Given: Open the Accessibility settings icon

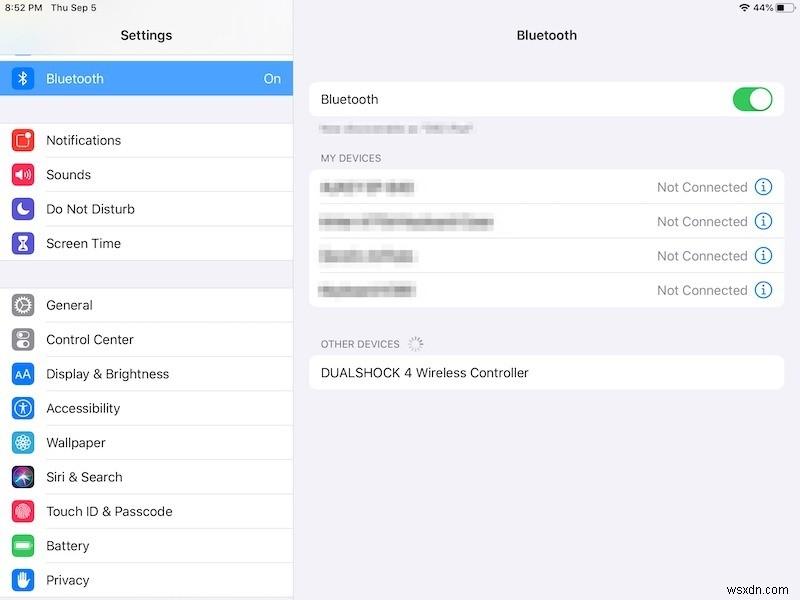Looking at the screenshot, I should pos(22,408).
